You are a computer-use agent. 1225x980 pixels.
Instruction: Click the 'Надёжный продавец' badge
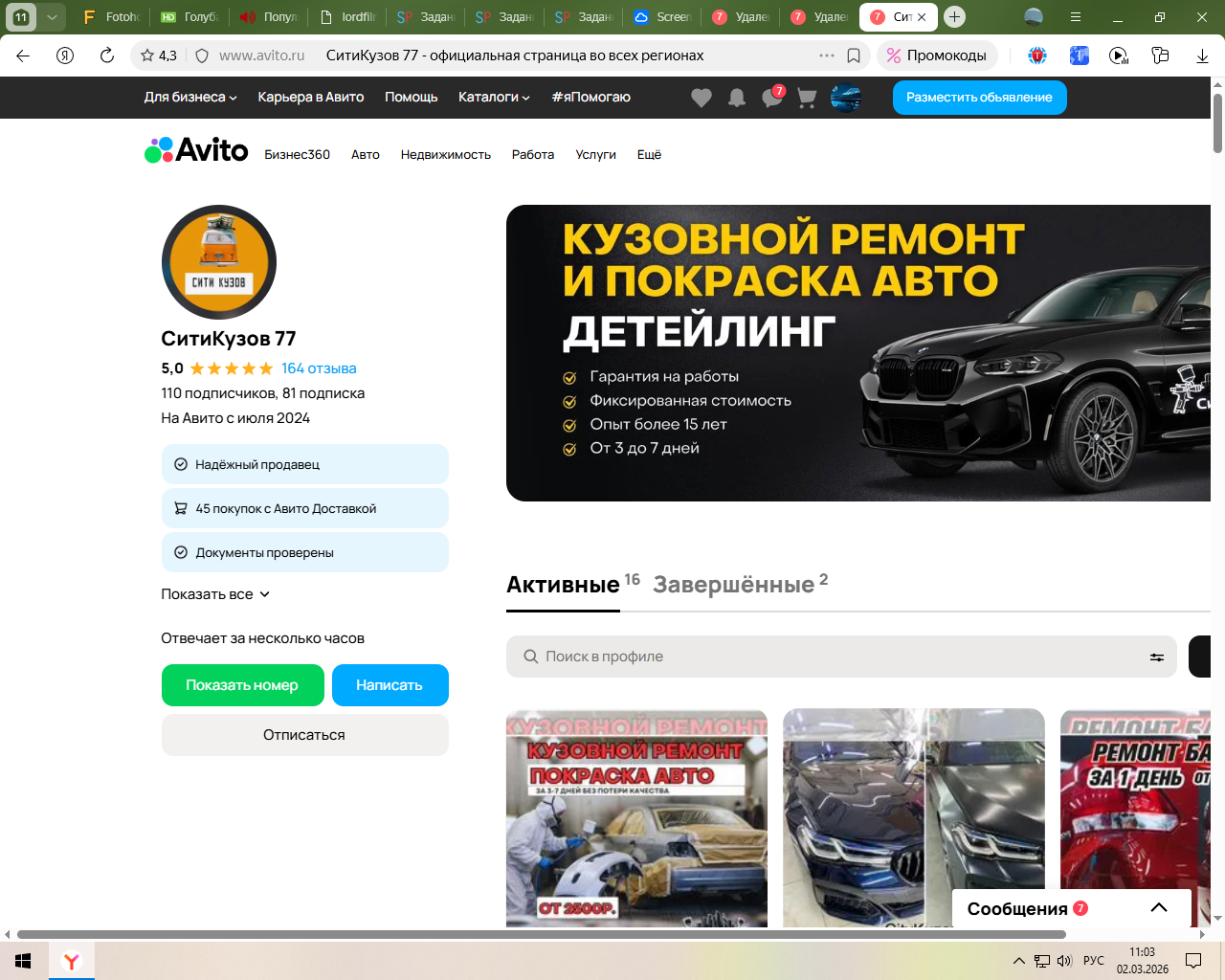304,464
